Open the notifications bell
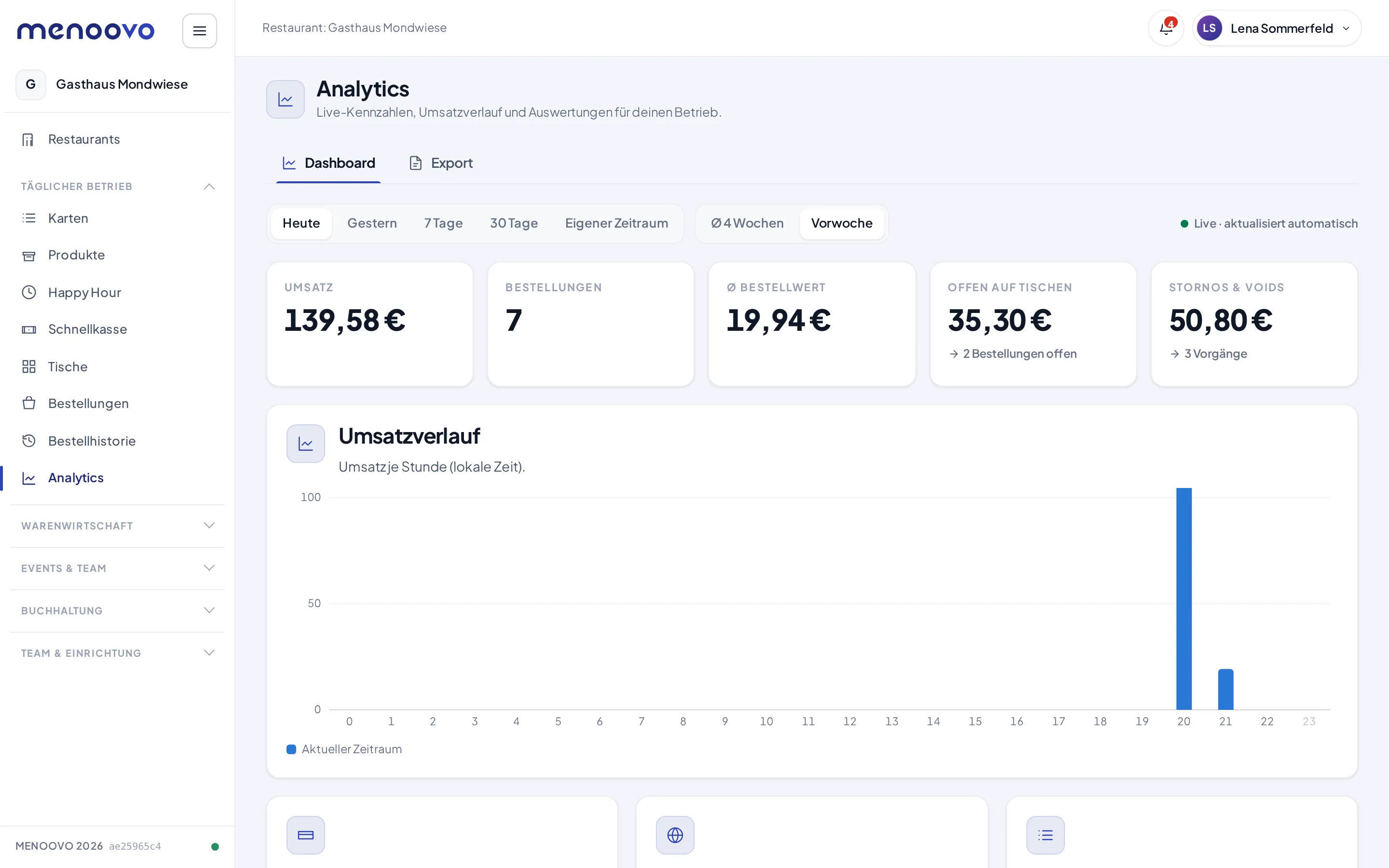The height and width of the screenshot is (868, 1389). 1166,28
